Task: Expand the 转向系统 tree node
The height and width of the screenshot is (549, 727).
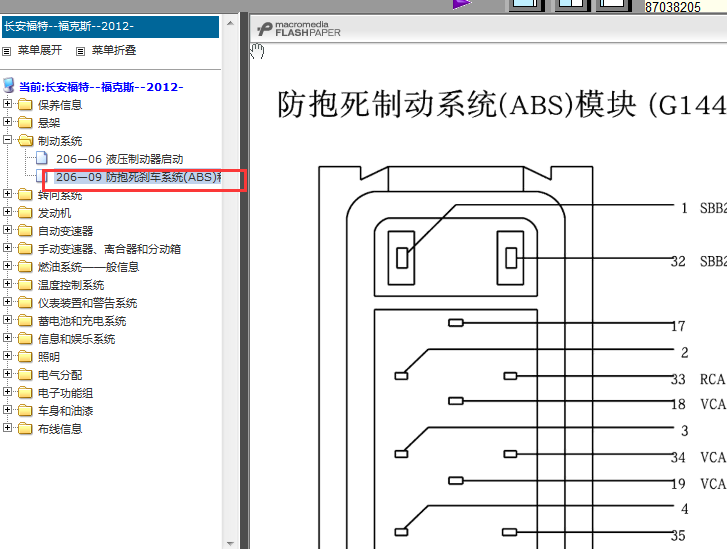Action: point(7,193)
